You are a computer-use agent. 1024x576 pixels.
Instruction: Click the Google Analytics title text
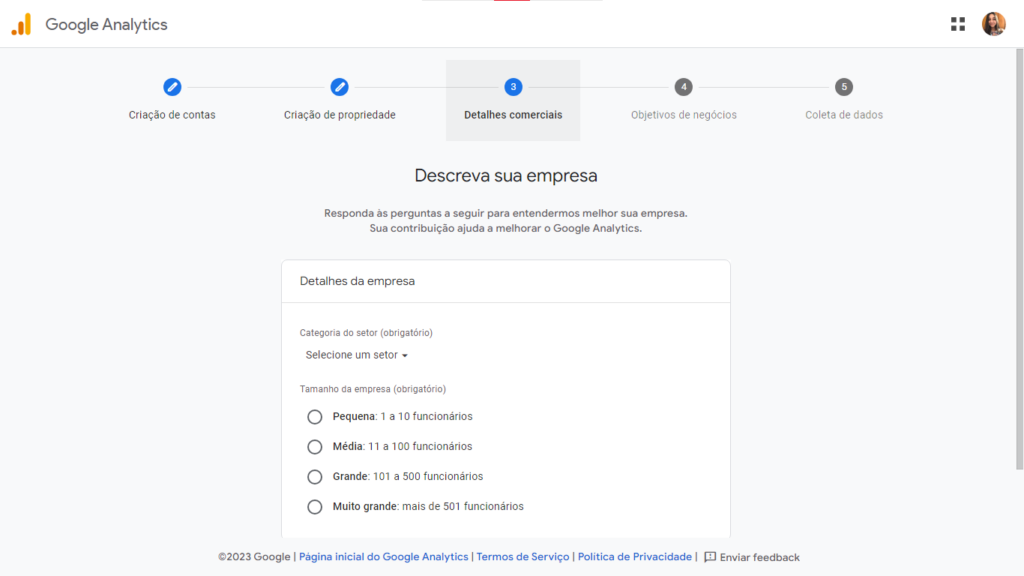106,25
